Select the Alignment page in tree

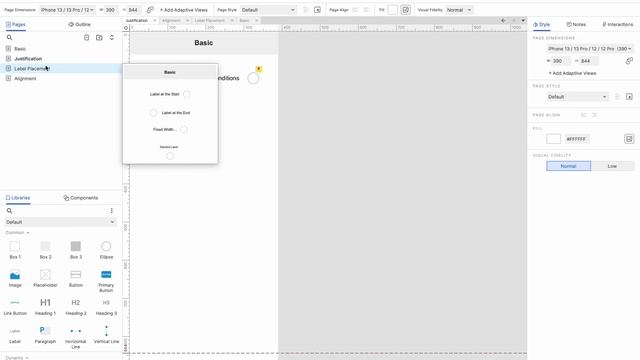pyautogui.click(x=25, y=78)
